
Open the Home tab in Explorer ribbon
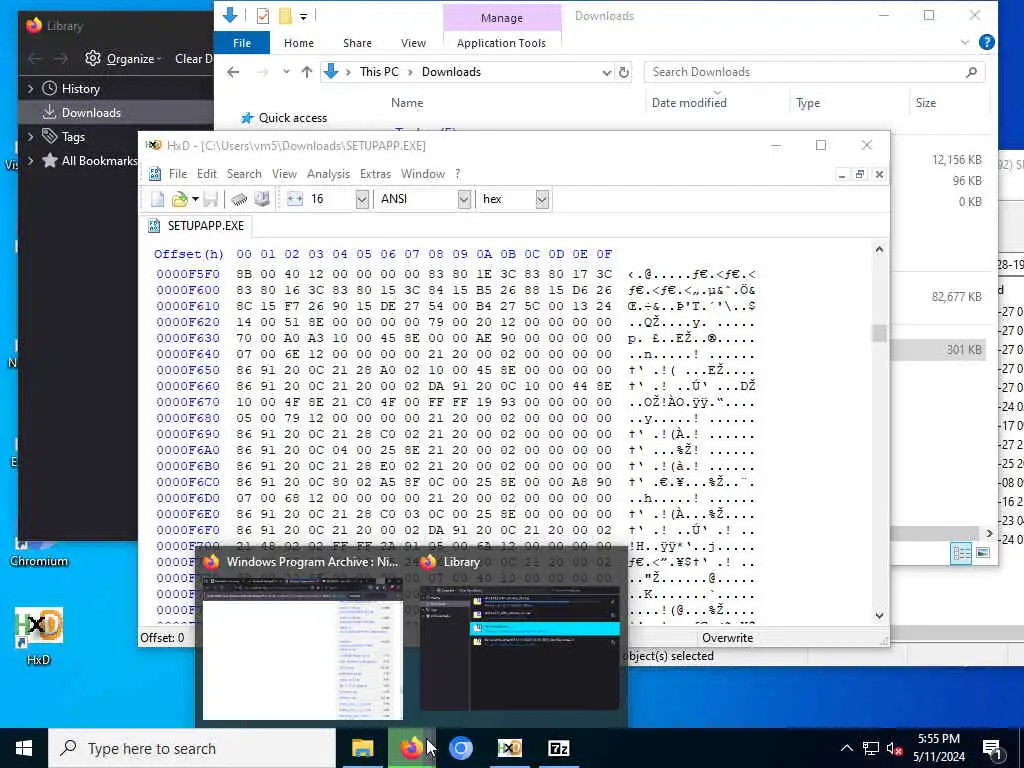(x=299, y=43)
